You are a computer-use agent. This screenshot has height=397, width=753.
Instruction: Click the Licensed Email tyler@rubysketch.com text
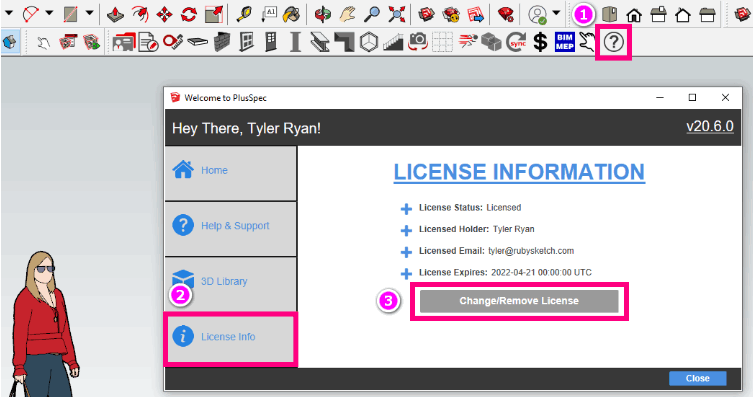tap(497, 251)
